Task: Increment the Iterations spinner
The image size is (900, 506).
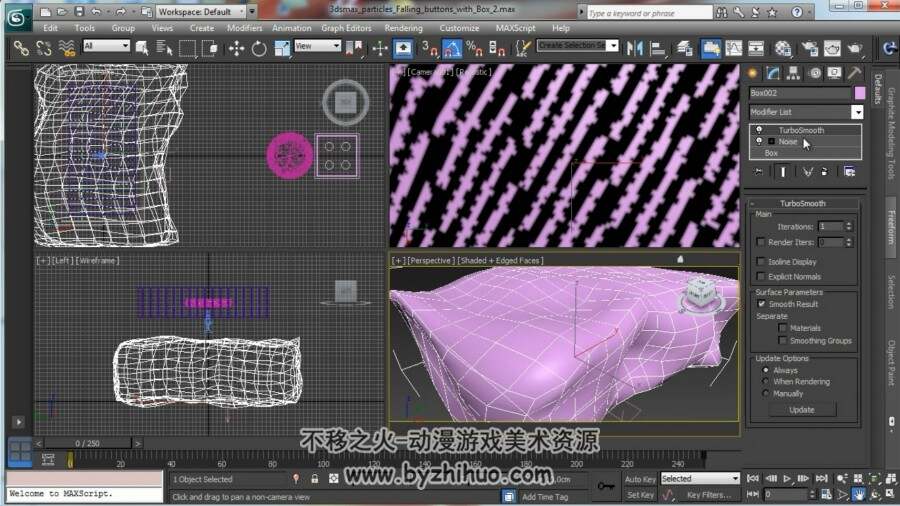Action: [x=849, y=224]
